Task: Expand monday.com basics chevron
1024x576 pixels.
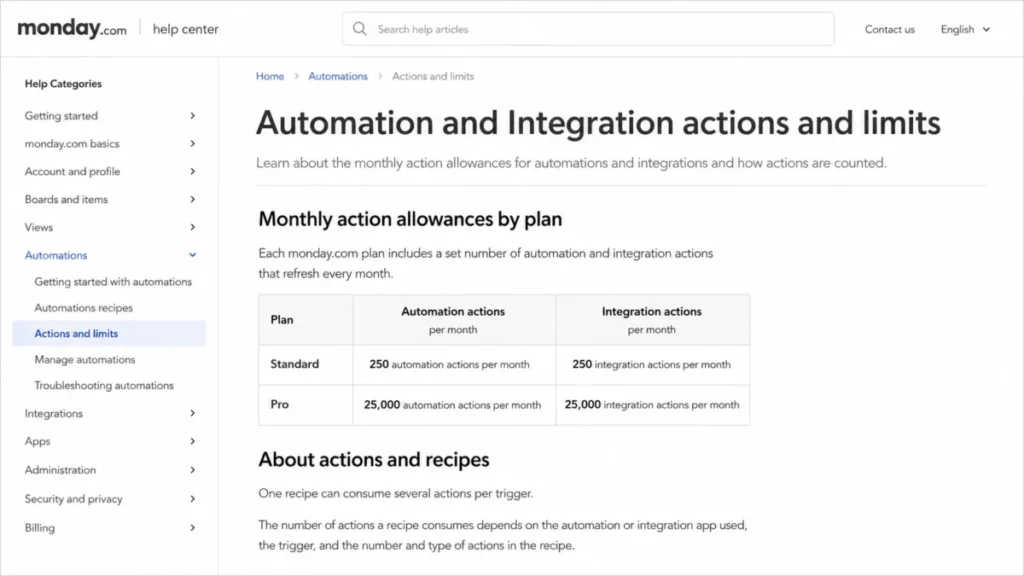Action: (x=193, y=144)
